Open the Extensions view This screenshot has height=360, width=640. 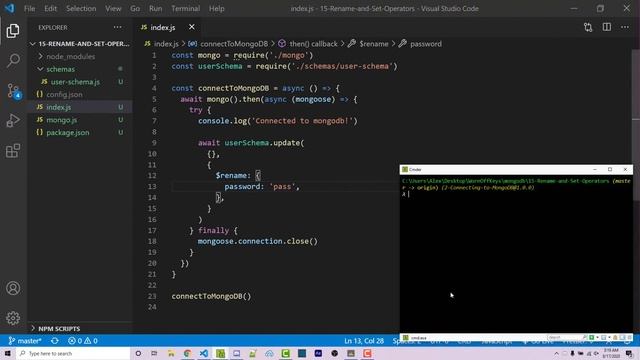pyautogui.click(x=13, y=151)
